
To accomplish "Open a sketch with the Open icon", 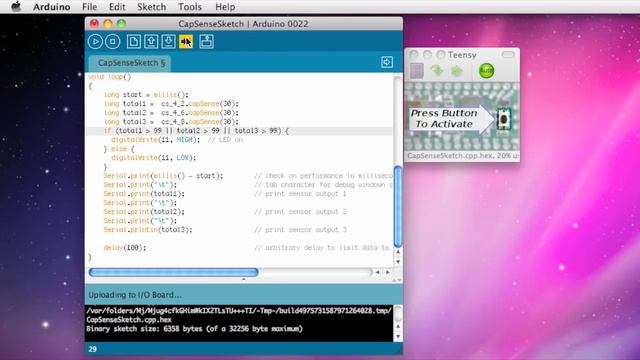I will [151, 42].
